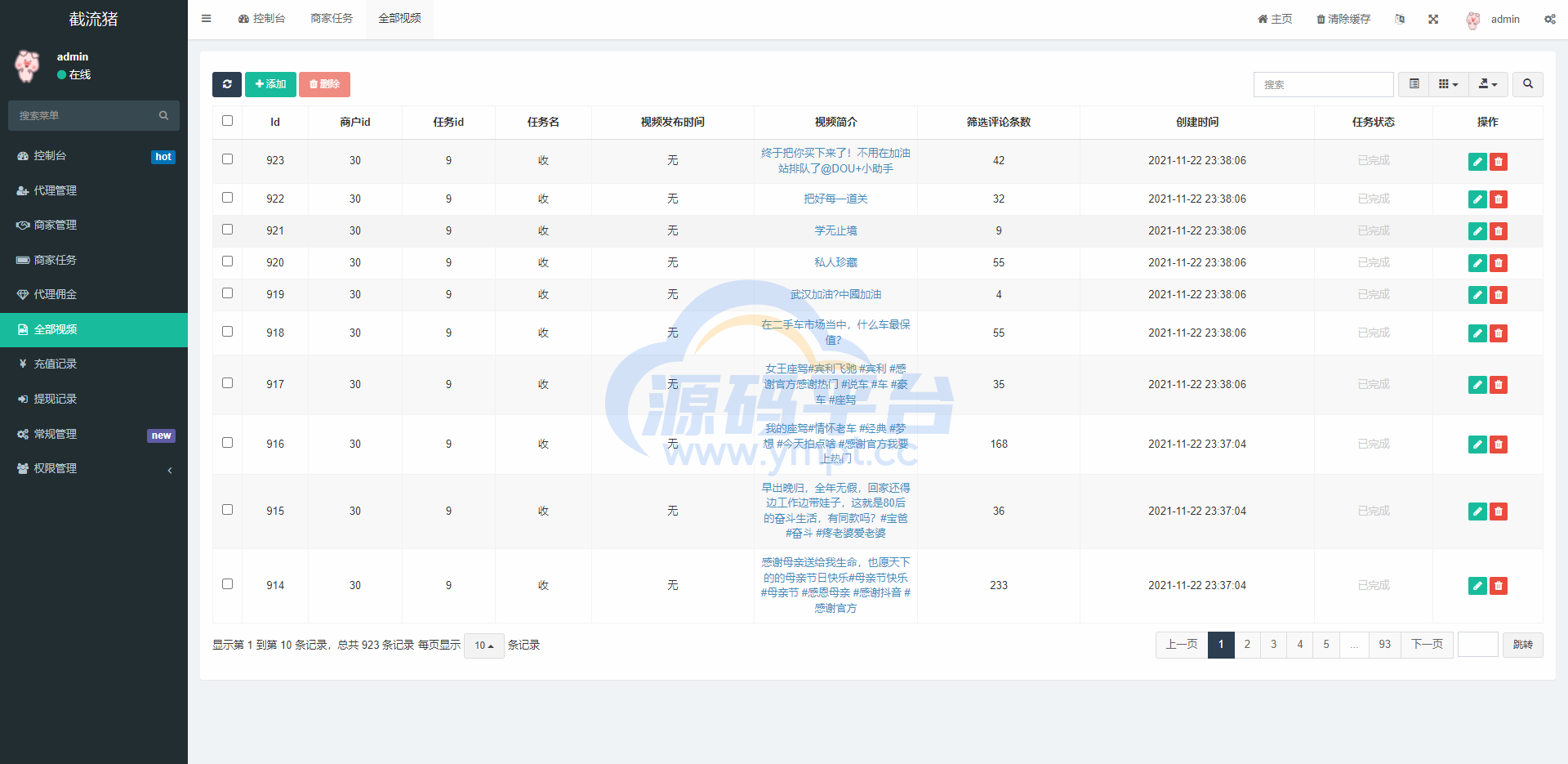1568x764 pixels.
Task: Click the language switch icon in header
Action: coord(1400,19)
